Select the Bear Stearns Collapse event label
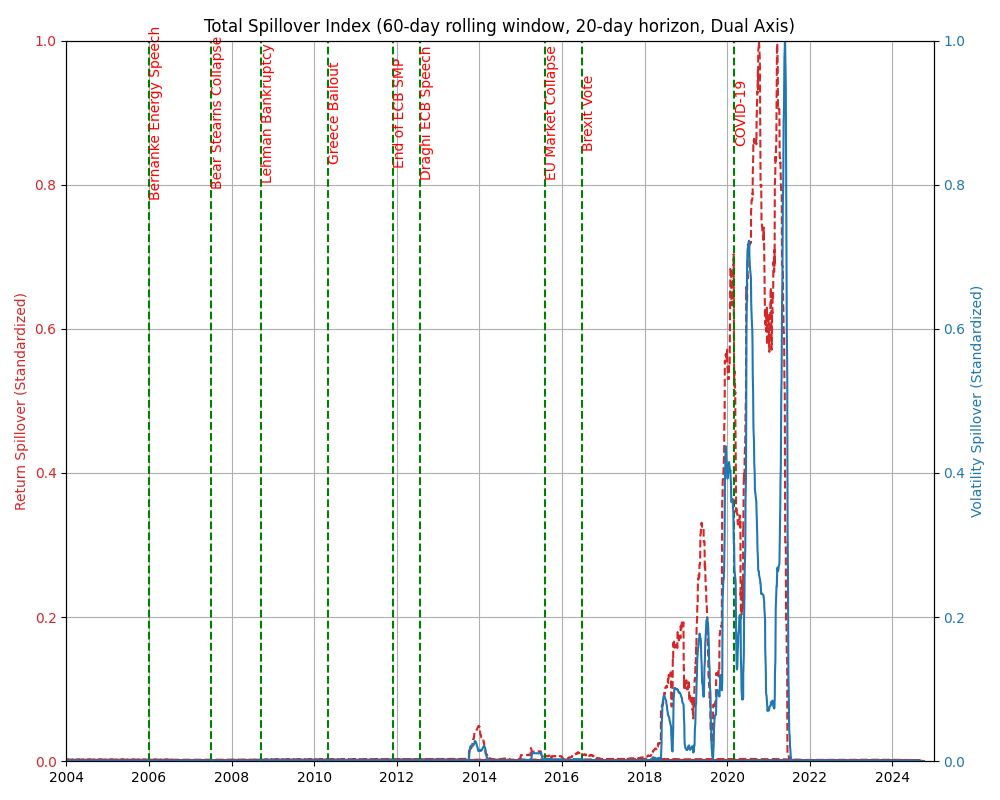The image size is (1000, 800). tap(218, 113)
